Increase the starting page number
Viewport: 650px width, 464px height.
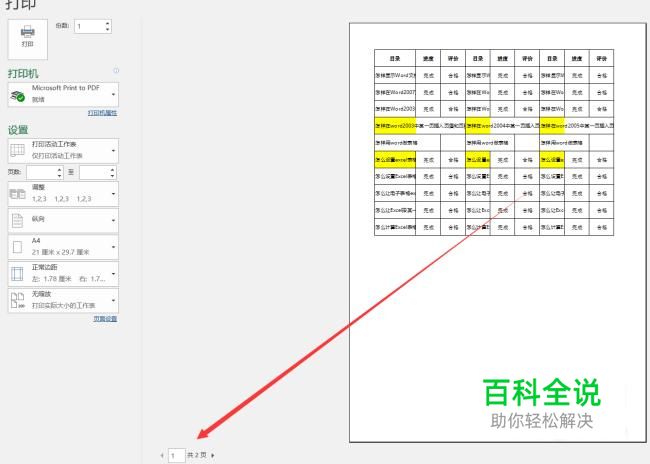[x=60, y=169]
